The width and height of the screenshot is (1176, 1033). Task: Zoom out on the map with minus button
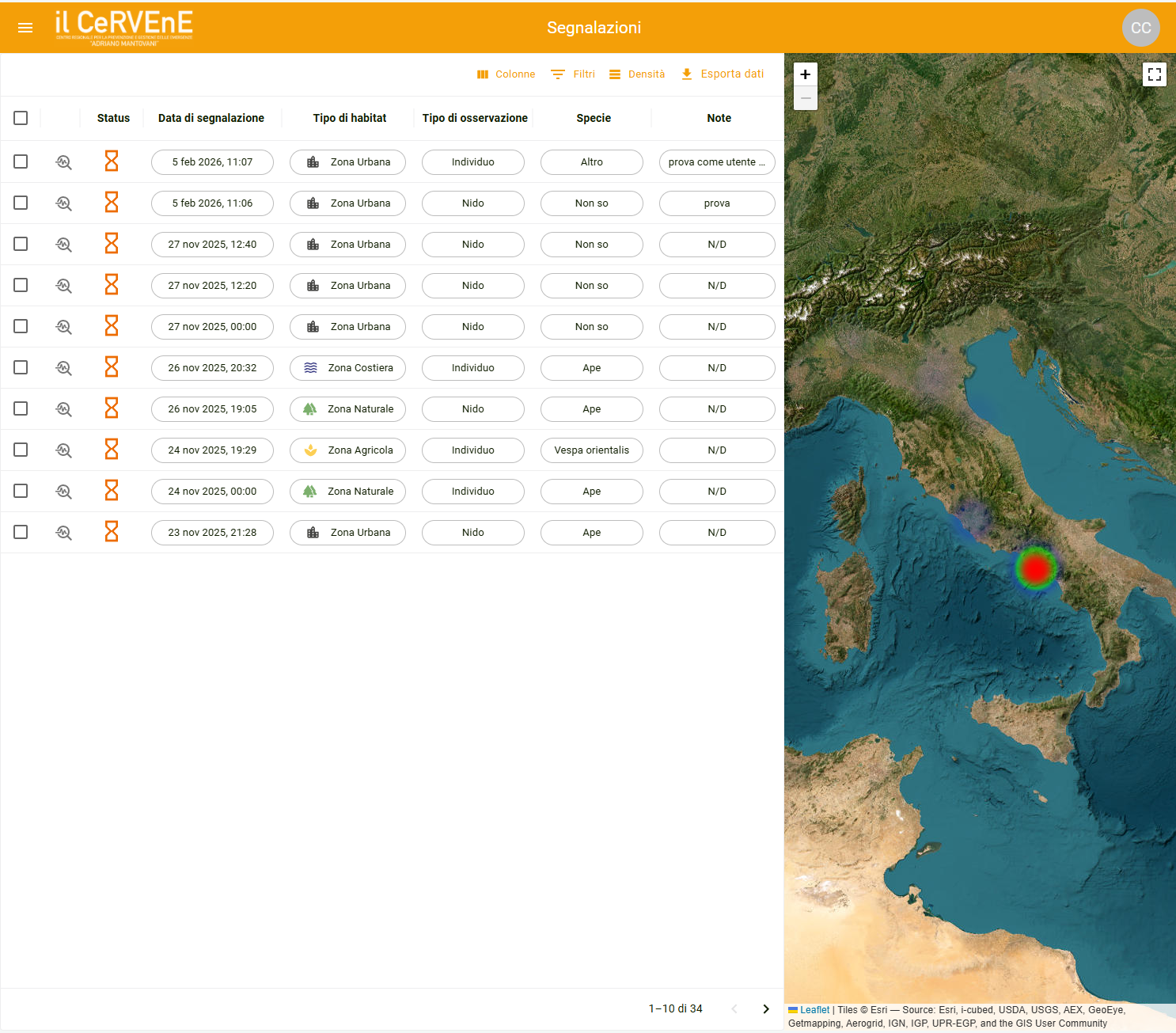point(805,98)
